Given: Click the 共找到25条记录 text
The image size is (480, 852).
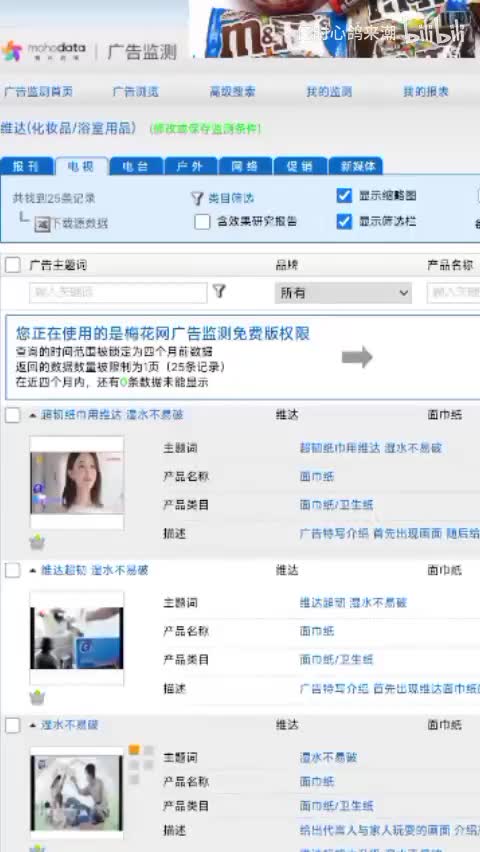Looking at the screenshot, I should pos(54,198).
